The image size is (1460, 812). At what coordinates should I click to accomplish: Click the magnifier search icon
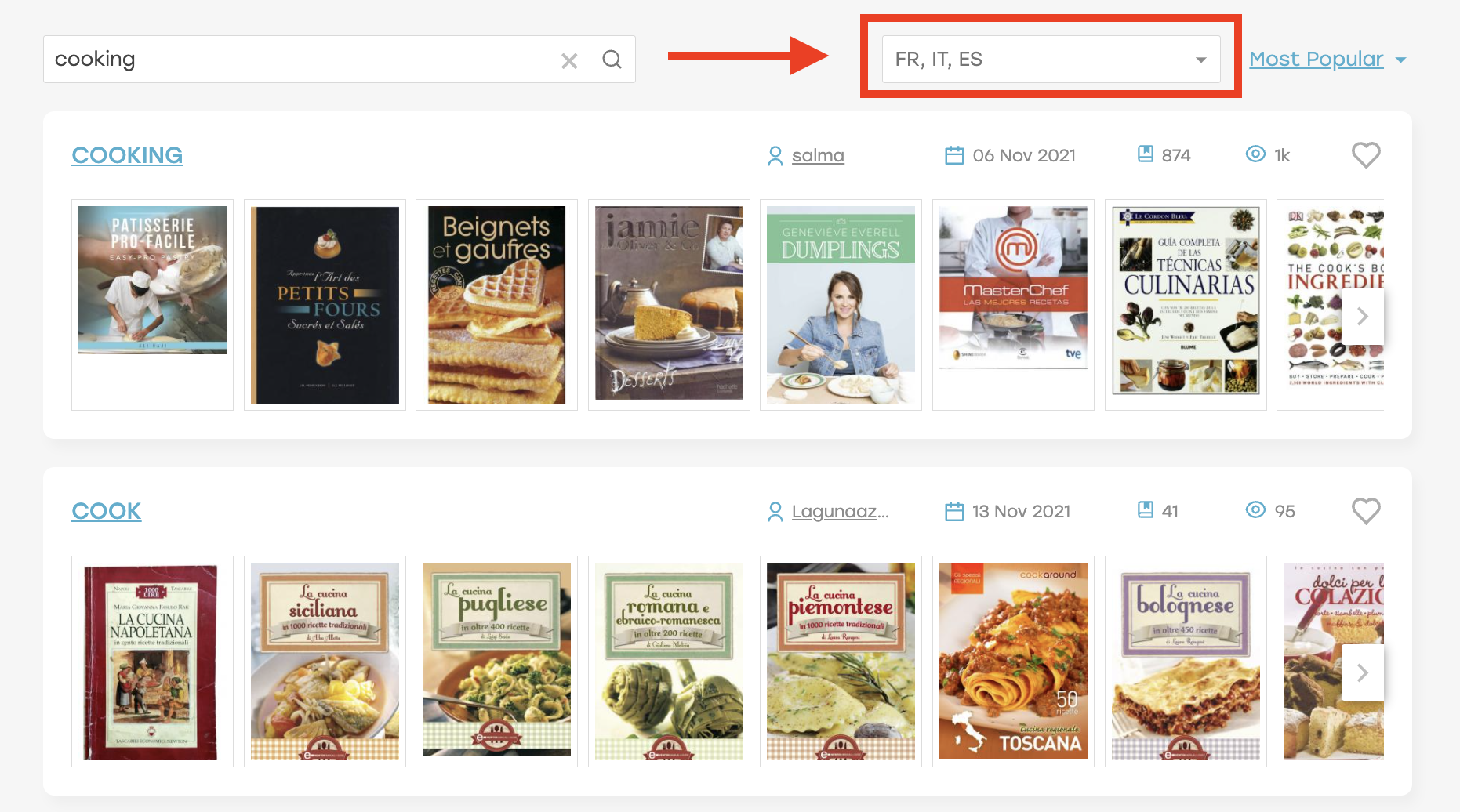point(612,60)
